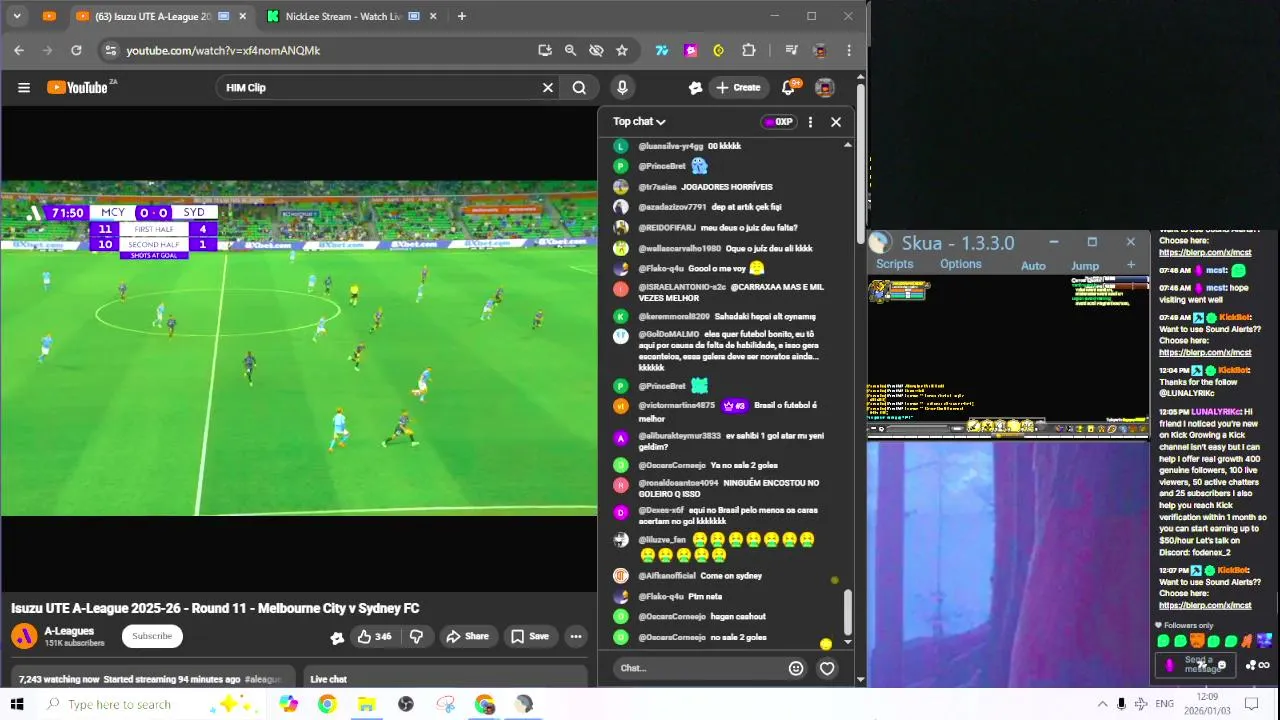
Task: Expand the Top chat dropdown
Action: click(639, 122)
